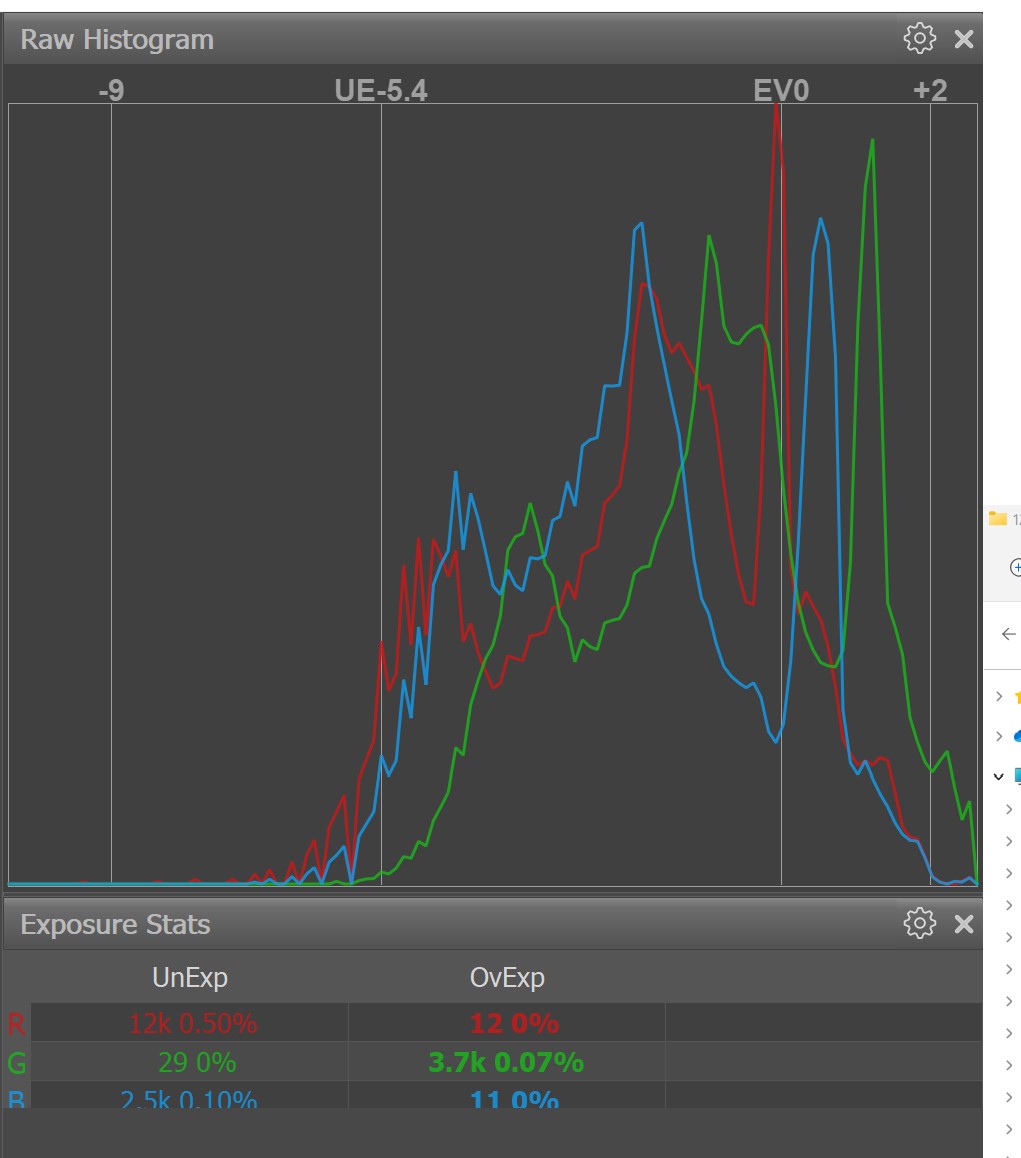Select the red underexposed value 12k 0.50%
Image resolution: width=1021 pixels, height=1158 pixels.
[x=192, y=1024]
